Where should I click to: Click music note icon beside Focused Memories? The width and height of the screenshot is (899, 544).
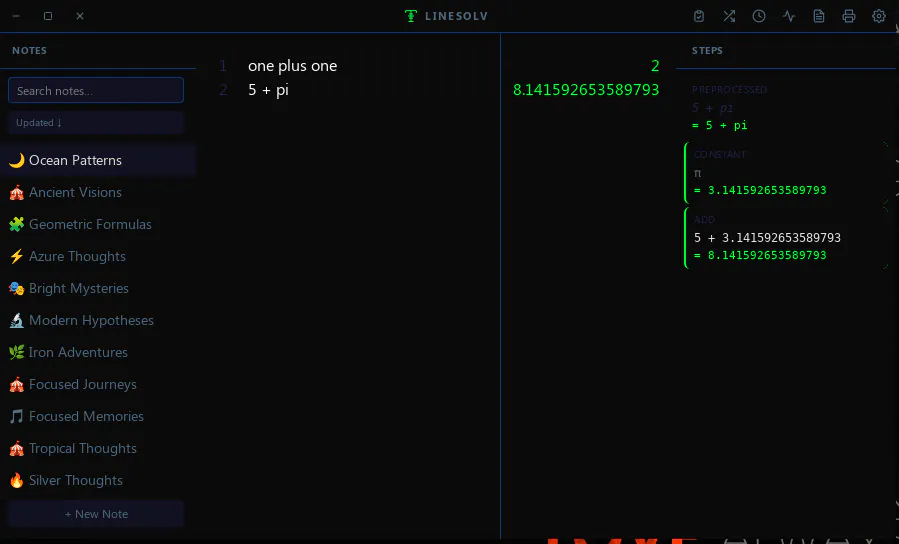point(17,416)
